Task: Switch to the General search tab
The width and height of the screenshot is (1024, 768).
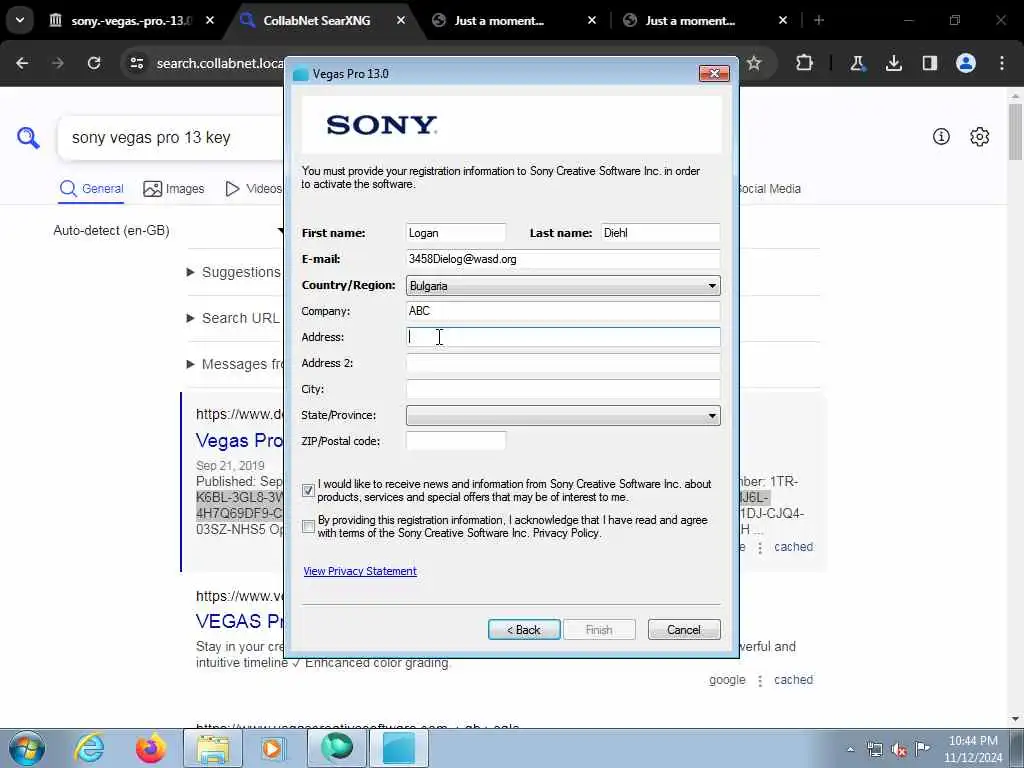Action: click(91, 189)
